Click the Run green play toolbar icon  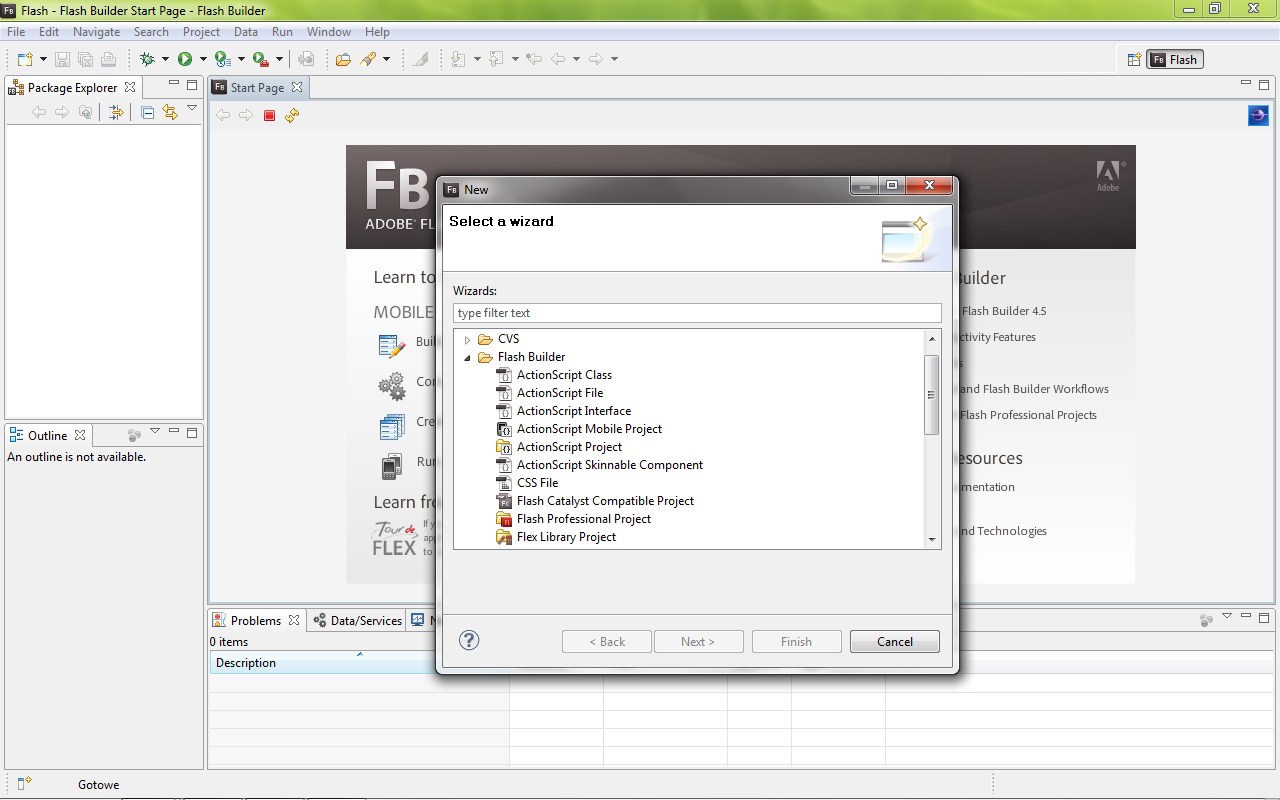(x=185, y=60)
